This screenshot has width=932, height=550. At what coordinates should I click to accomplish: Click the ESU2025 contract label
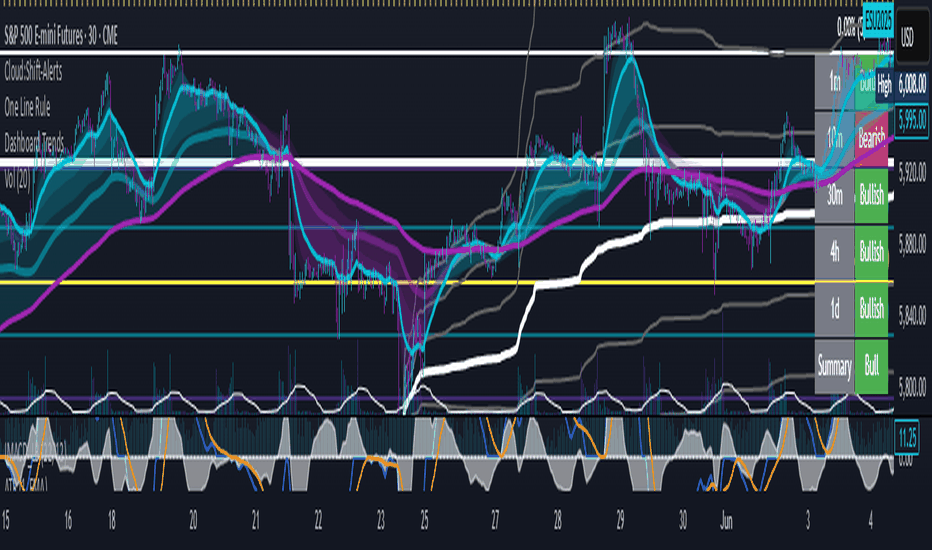pyautogui.click(x=878, y=22)
